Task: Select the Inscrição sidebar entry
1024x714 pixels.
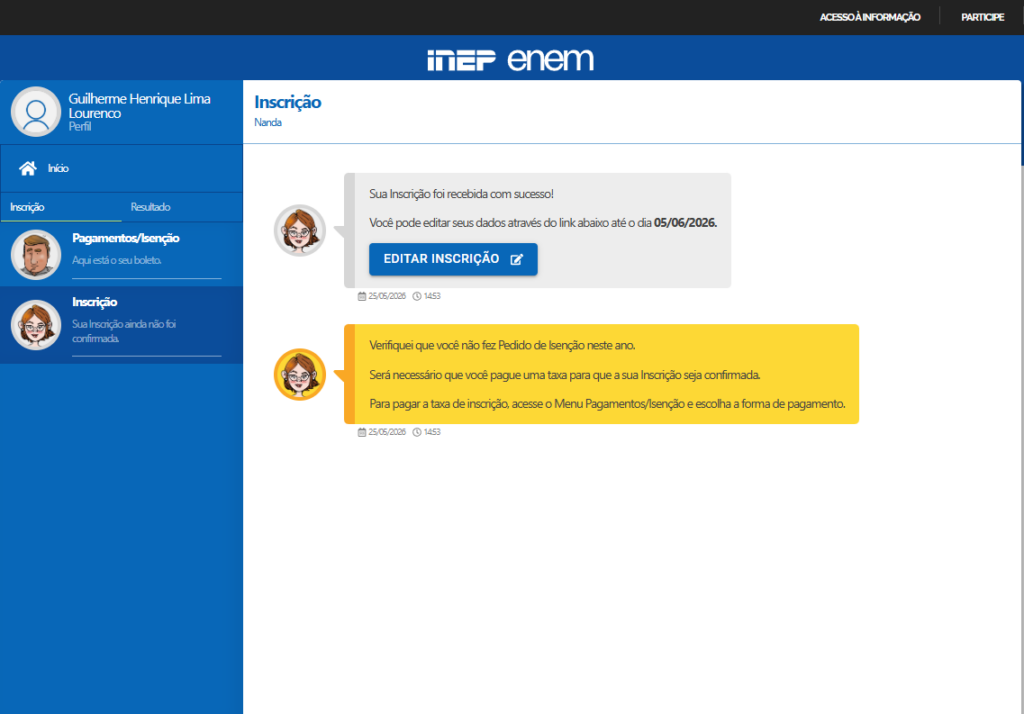Action: tap(121, 325)
